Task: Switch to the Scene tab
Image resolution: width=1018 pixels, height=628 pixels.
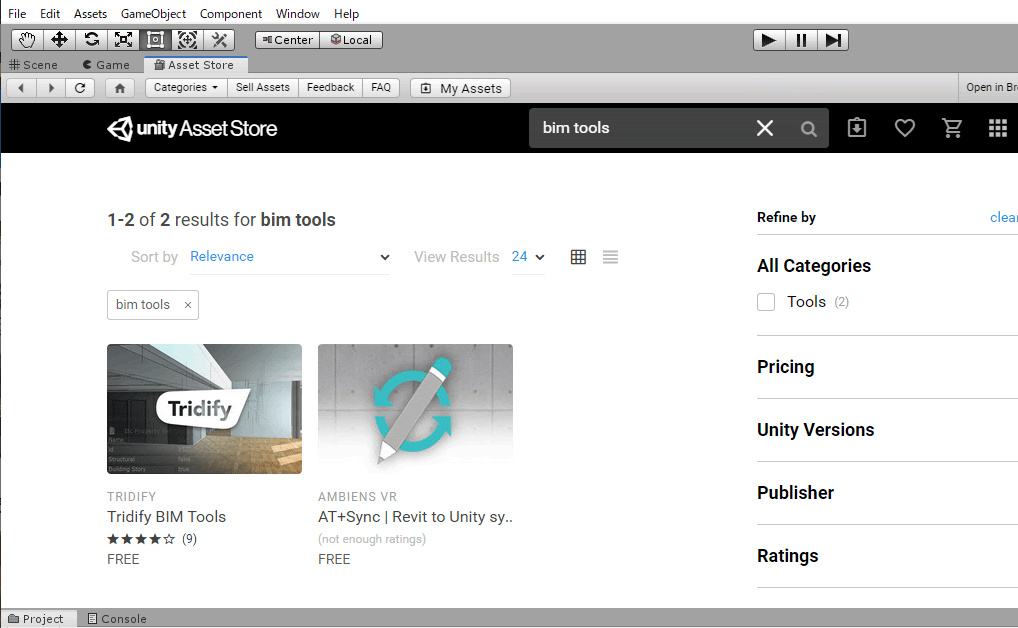Action: (x=34, y=65)
